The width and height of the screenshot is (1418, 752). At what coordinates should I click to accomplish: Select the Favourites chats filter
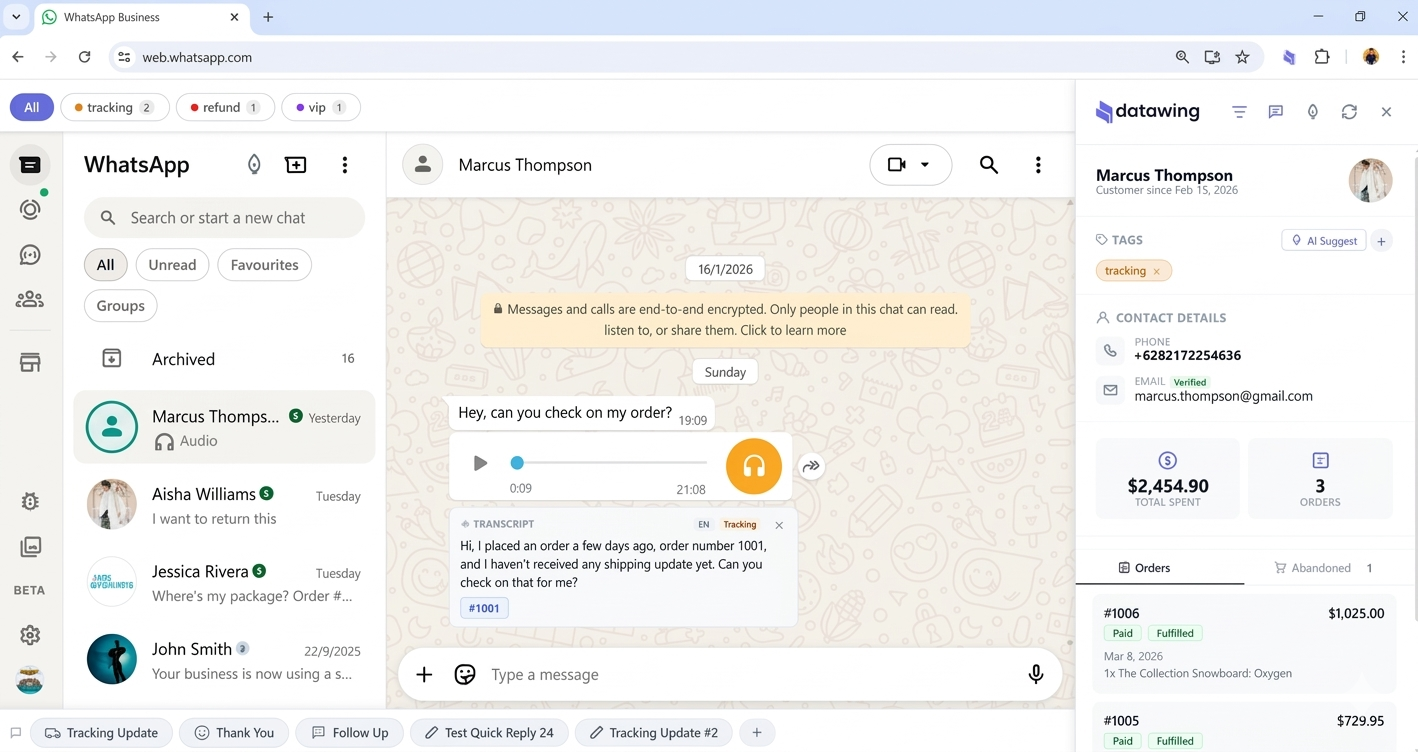click(264, 265)
